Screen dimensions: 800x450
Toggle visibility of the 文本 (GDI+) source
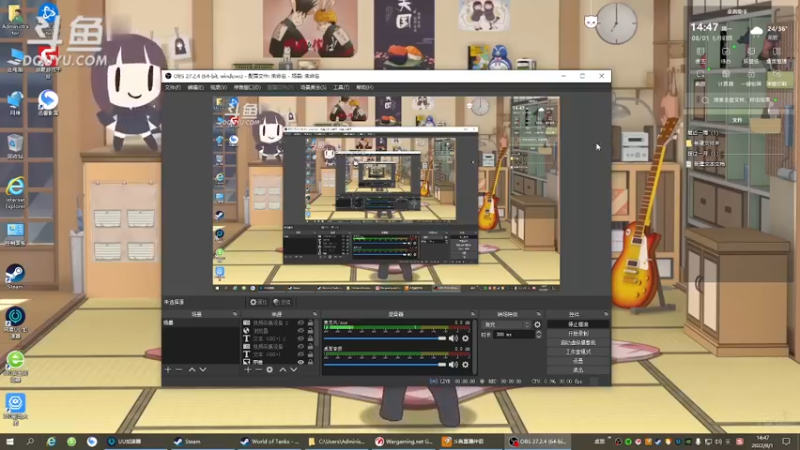tap(301, 354)
